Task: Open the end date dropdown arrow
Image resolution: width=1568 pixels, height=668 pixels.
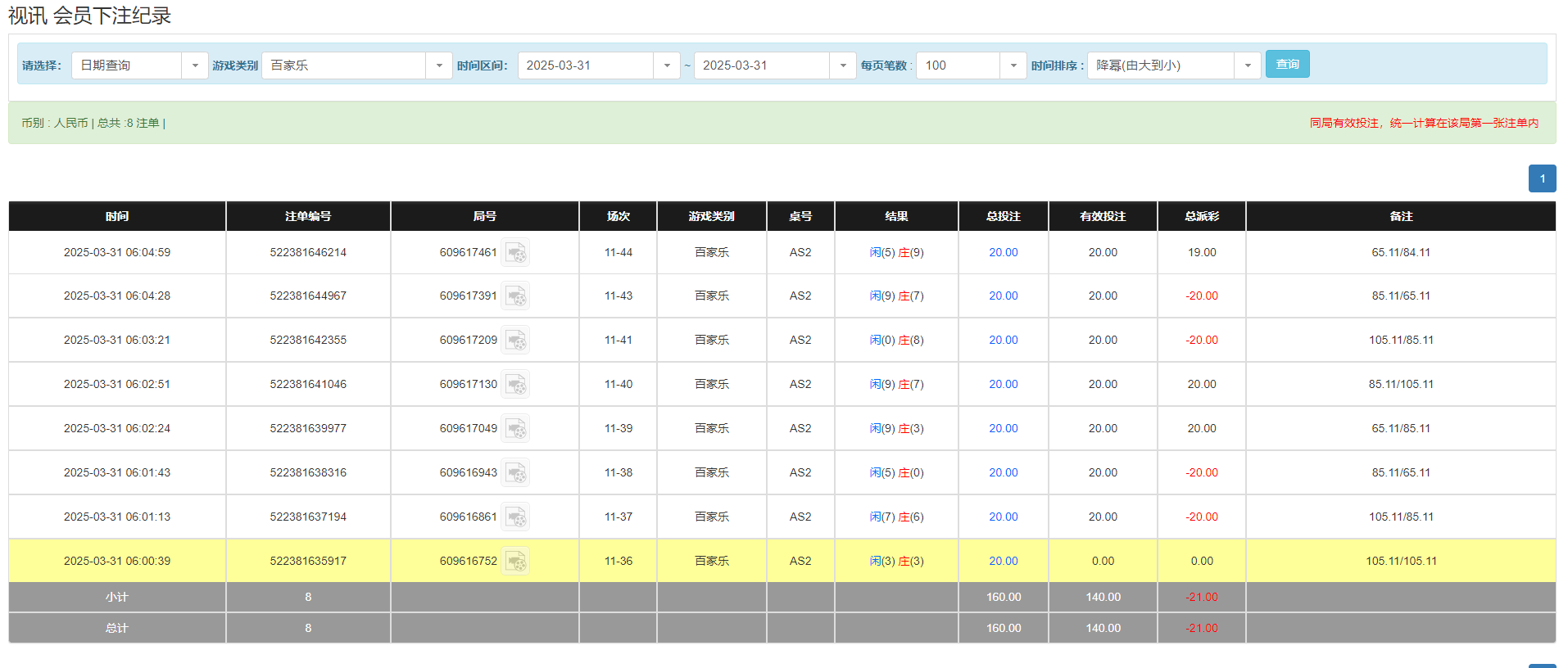Action: (x=843, y=65)
